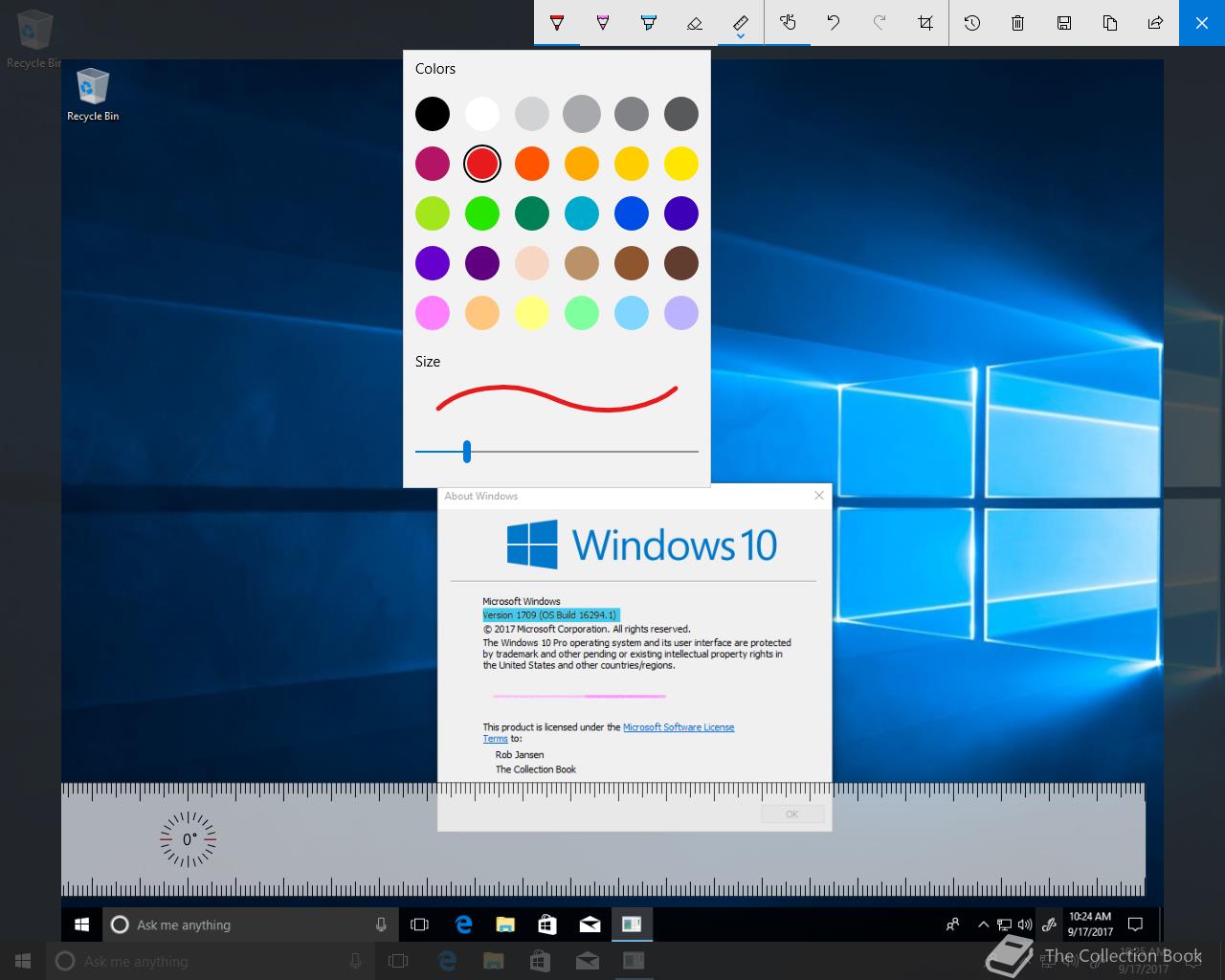1225x980 pixels.
Task: Select the pastel mint green swatch
Action: (x=582, y=313)
